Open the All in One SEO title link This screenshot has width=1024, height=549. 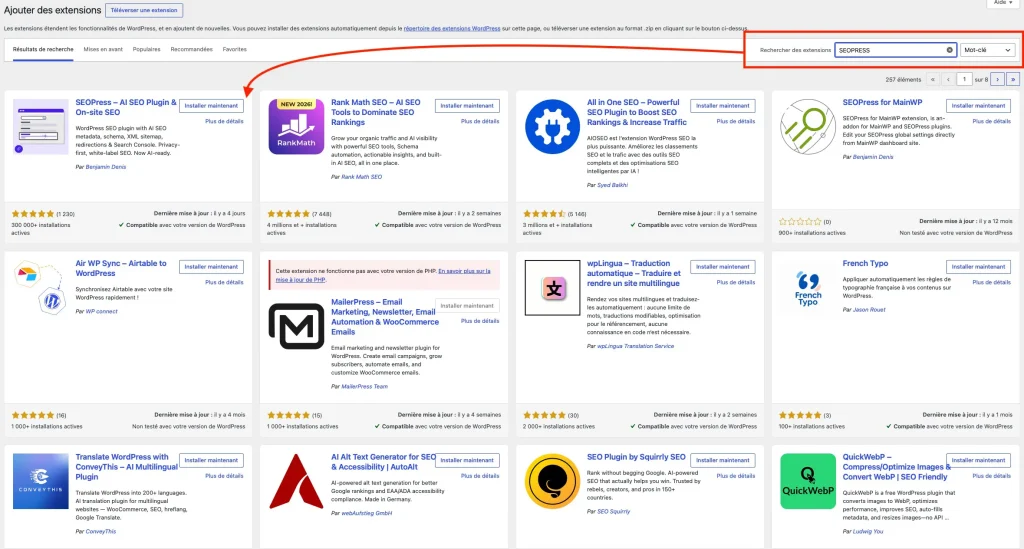click(x=637, y=112)
